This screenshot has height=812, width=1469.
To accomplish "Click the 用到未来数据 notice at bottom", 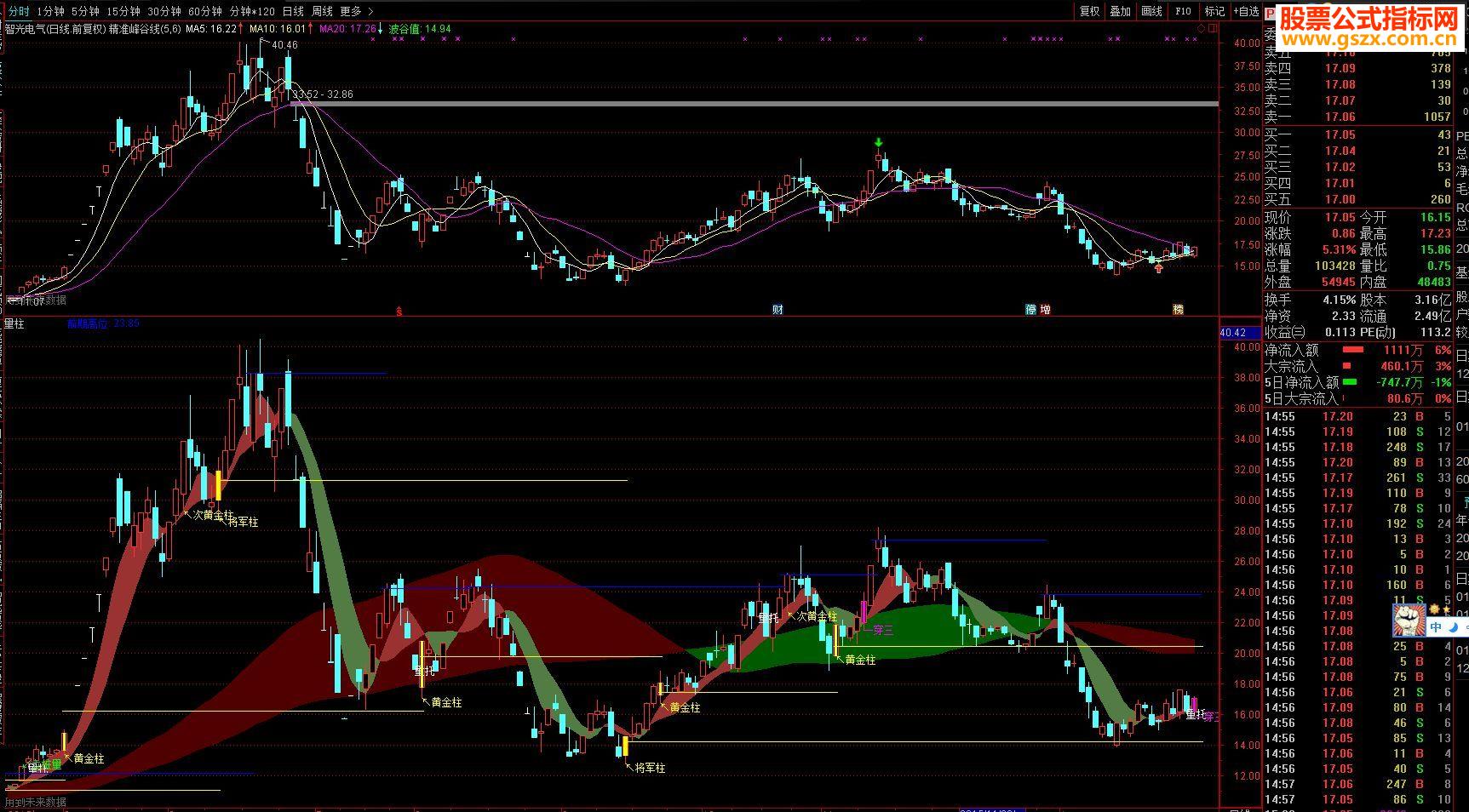I will 36,802.
